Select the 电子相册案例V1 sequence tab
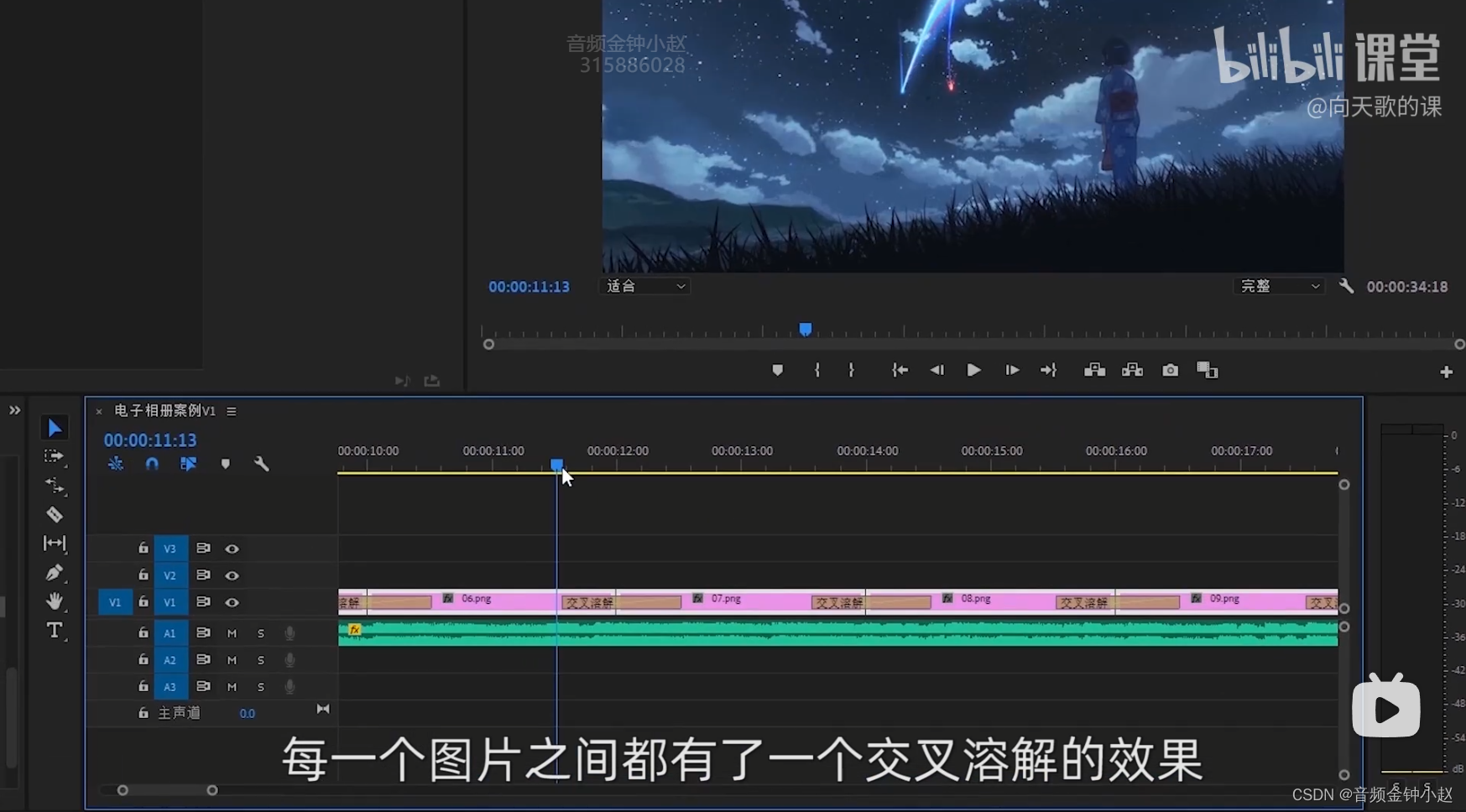This screenshot has width=1466, height=812. click(164, 410)
